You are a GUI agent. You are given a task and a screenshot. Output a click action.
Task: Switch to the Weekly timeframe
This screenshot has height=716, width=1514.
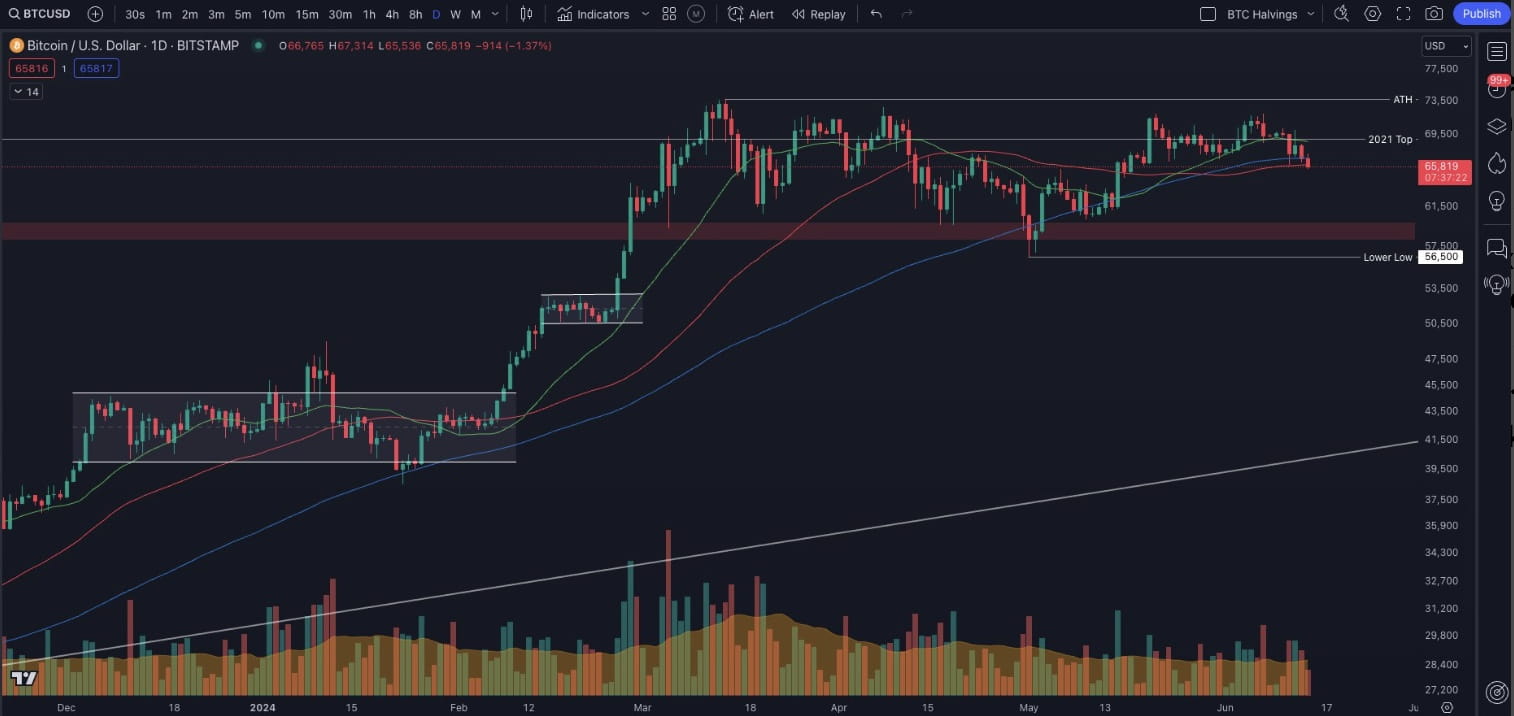tap(455, 14)
